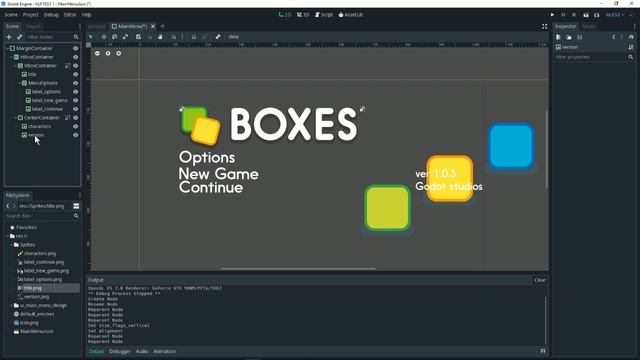Select the Select Mode arrow tool

[91, 37]
